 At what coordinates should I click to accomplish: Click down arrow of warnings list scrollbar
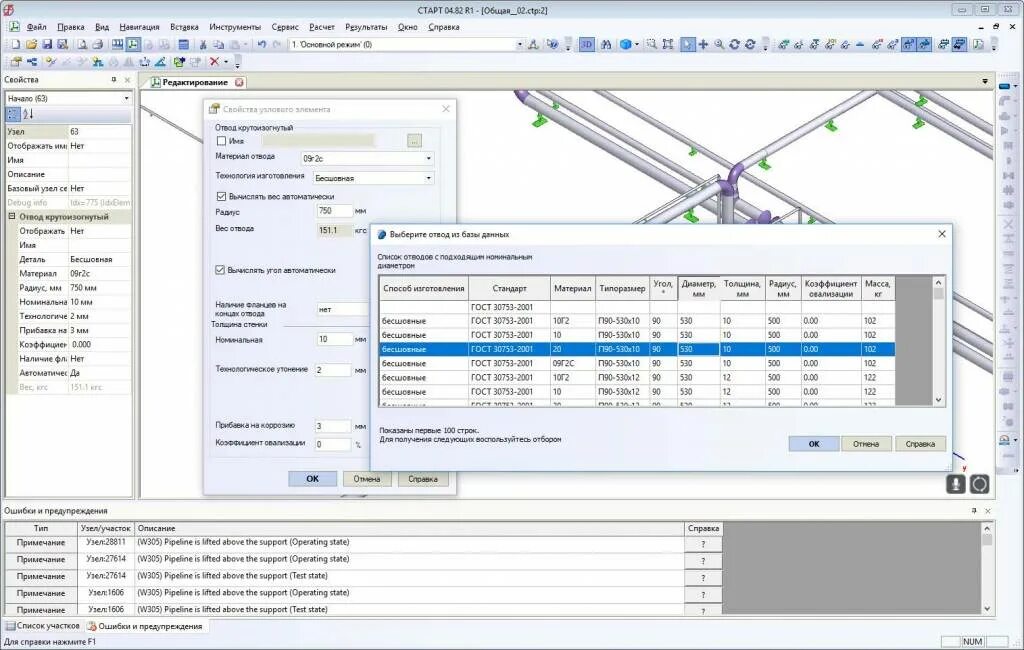tap(987, 608)
